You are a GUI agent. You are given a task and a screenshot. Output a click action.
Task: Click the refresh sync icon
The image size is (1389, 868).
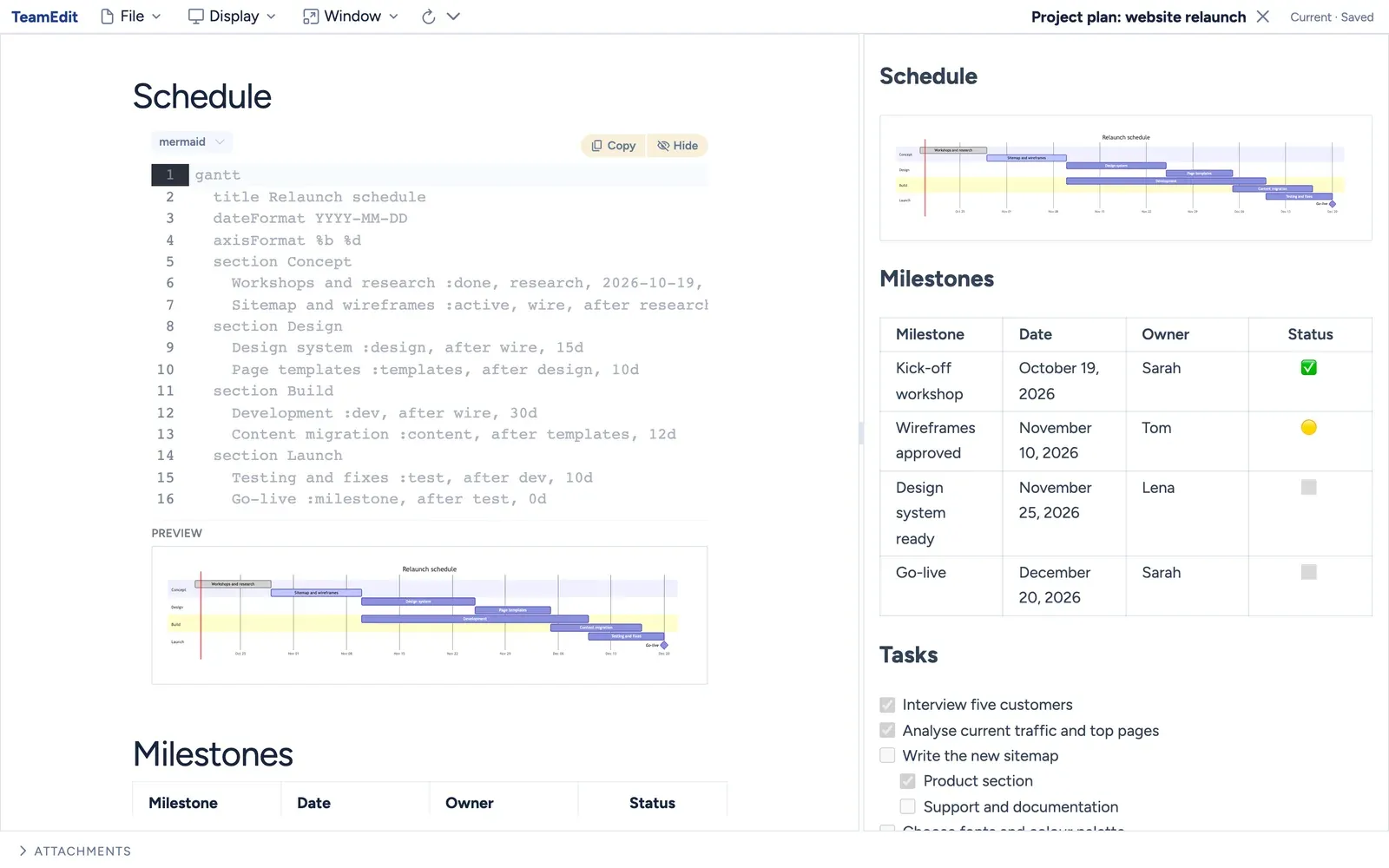(x=428, y=16)
